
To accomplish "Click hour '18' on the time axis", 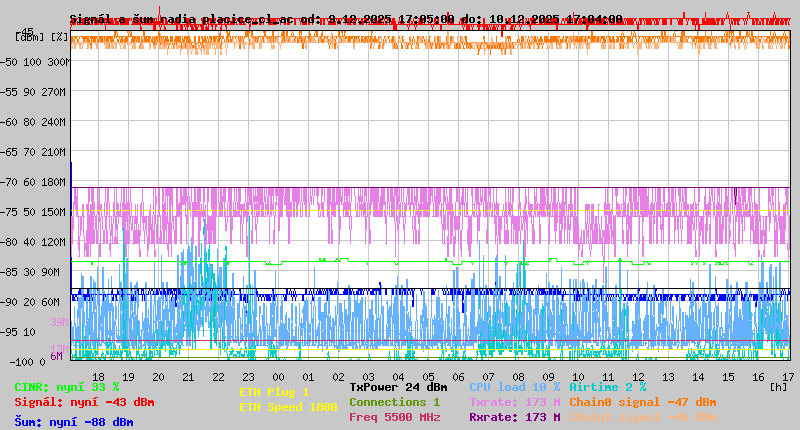I will pos(98,377).
